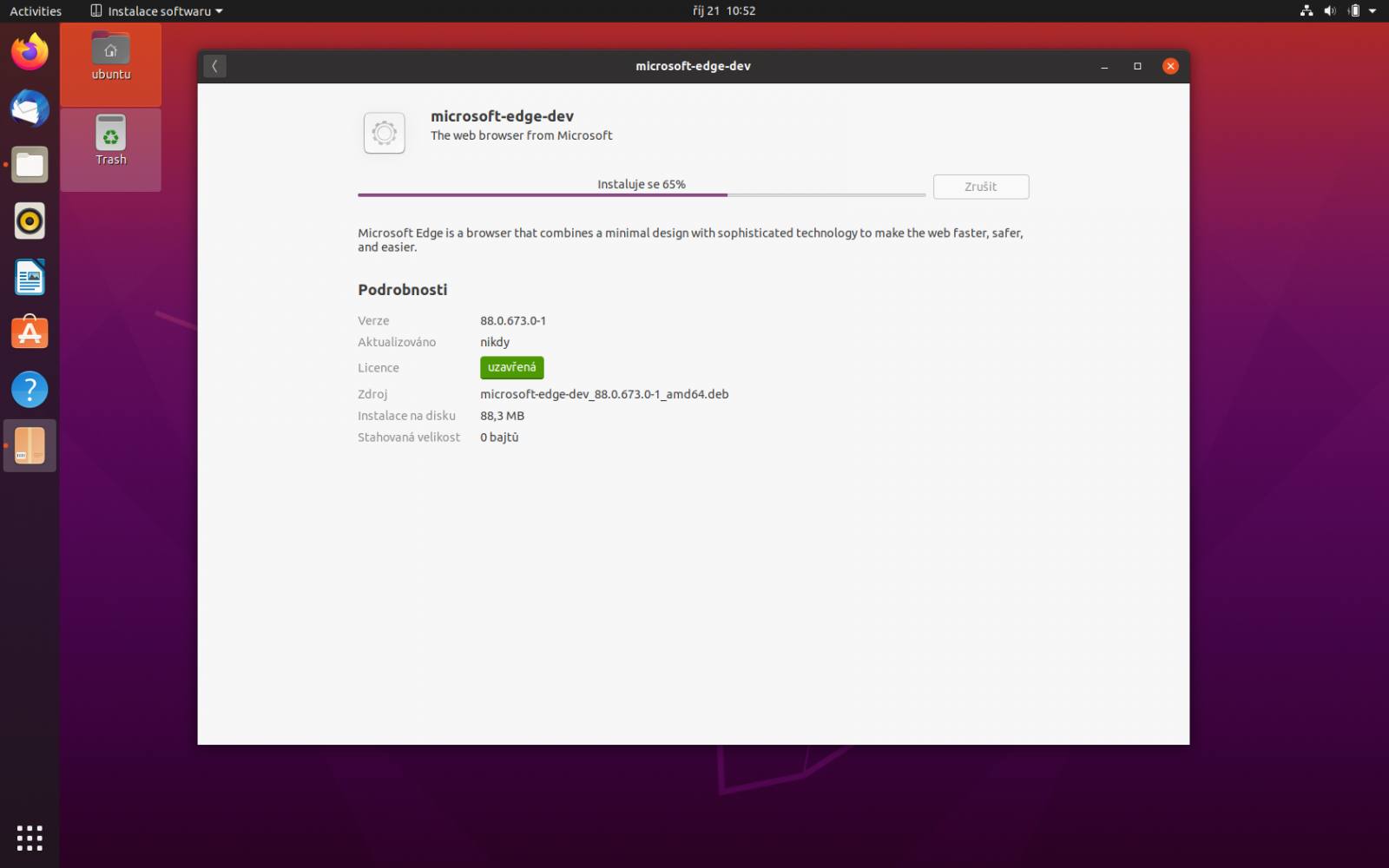Click the volume indicator in top bar
The width and height of the screenshot is (1389, 868).
pos(1328,11)
